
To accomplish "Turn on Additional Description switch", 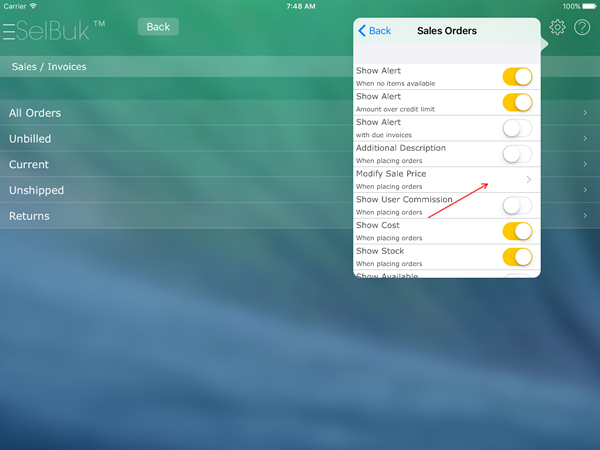I will coord(516,154).
